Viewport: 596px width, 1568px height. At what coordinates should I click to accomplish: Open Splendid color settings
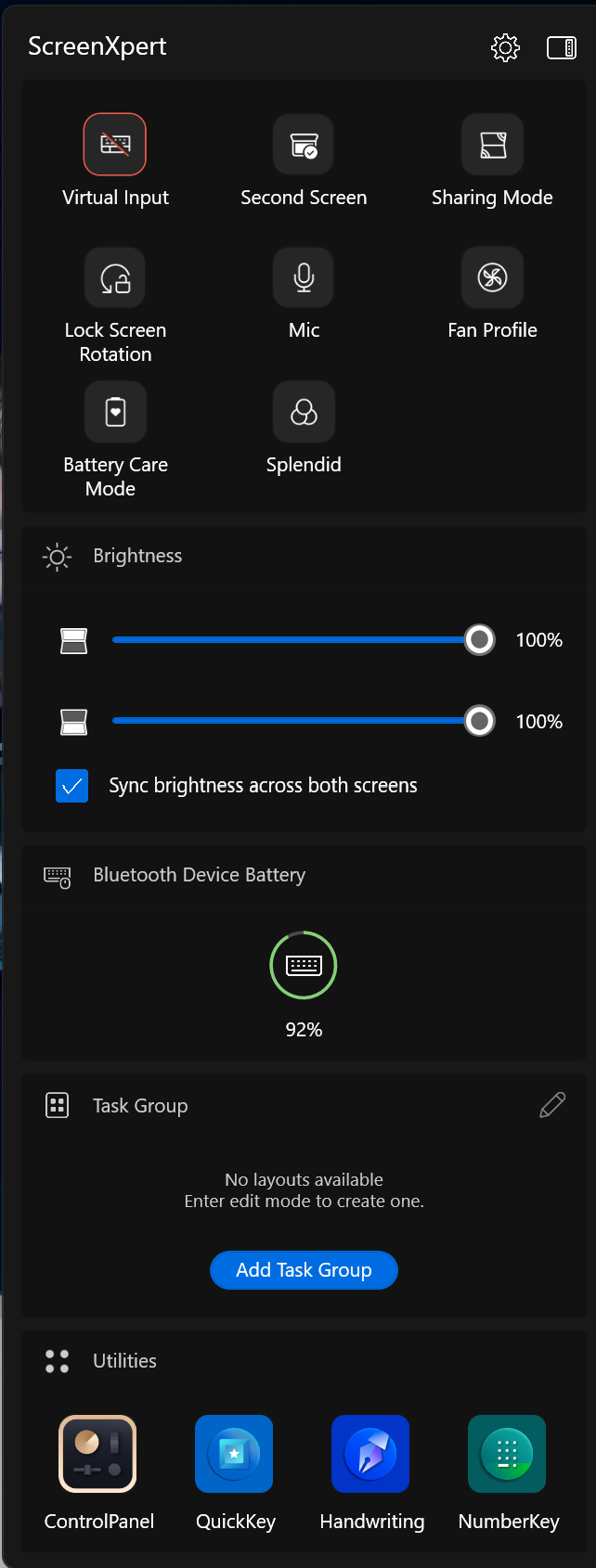click(304, 412)
